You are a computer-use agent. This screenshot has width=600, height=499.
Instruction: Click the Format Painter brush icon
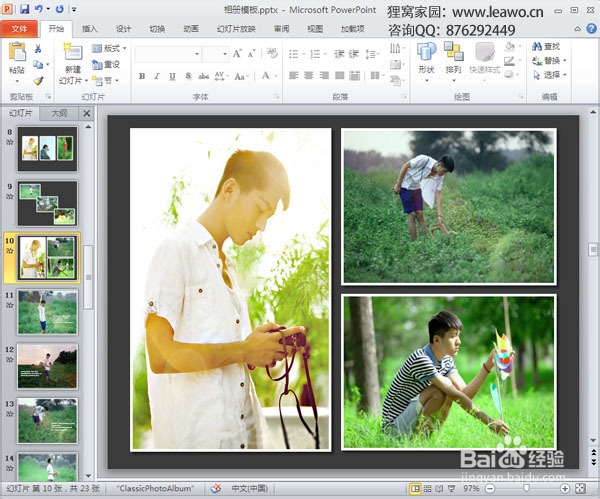pyautogui.click(x=38, y=80)
